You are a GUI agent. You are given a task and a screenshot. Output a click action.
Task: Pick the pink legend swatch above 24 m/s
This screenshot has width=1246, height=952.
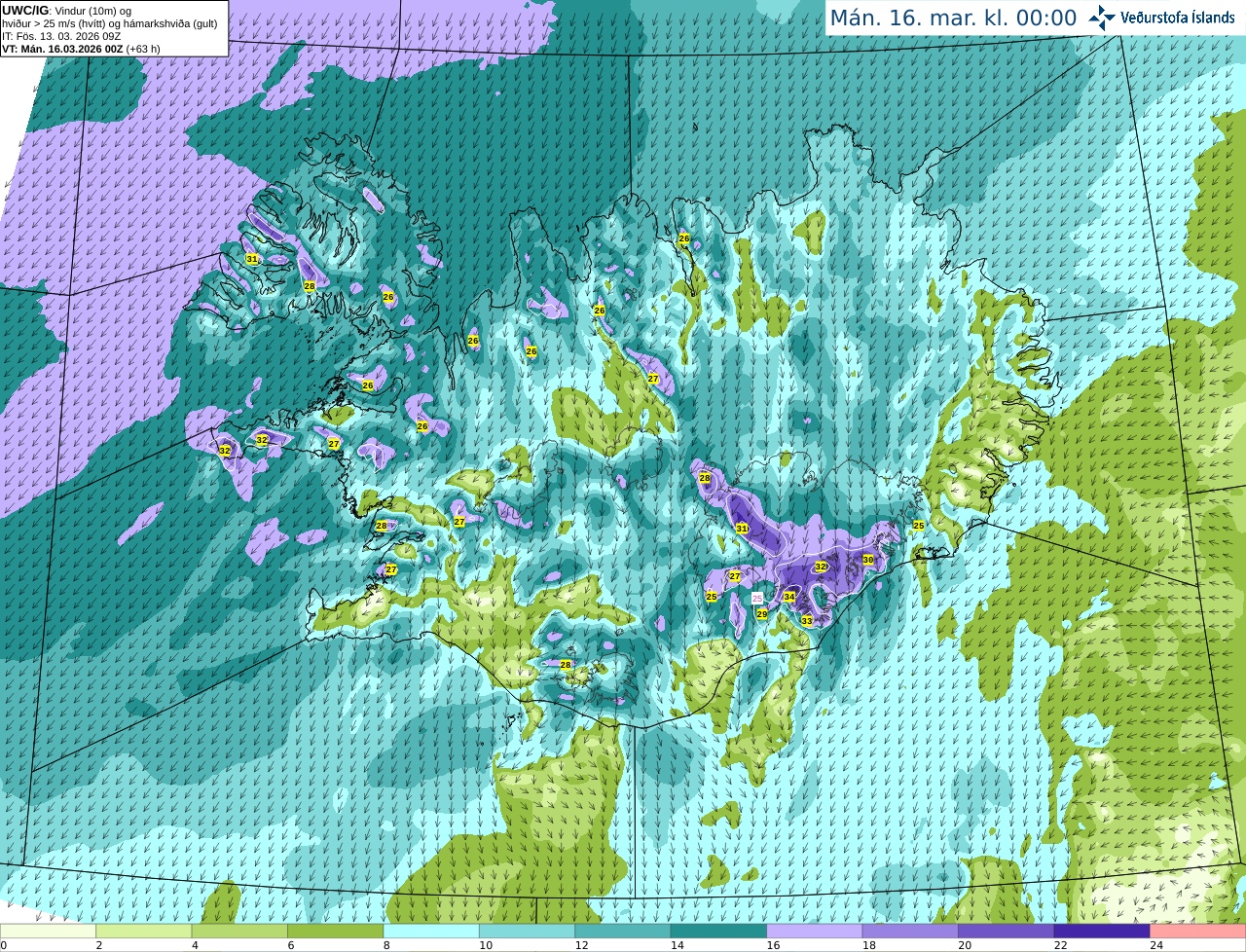click(1198, 931)
